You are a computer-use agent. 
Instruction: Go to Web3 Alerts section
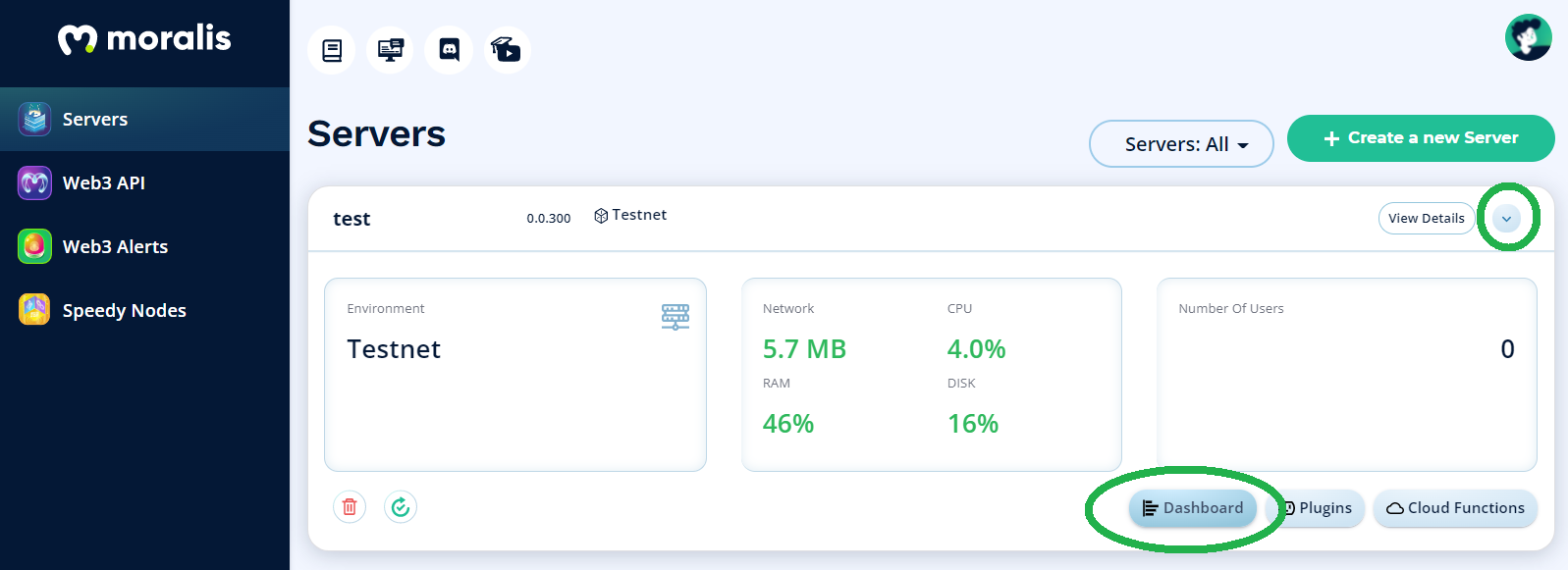[x=144, y=246]
